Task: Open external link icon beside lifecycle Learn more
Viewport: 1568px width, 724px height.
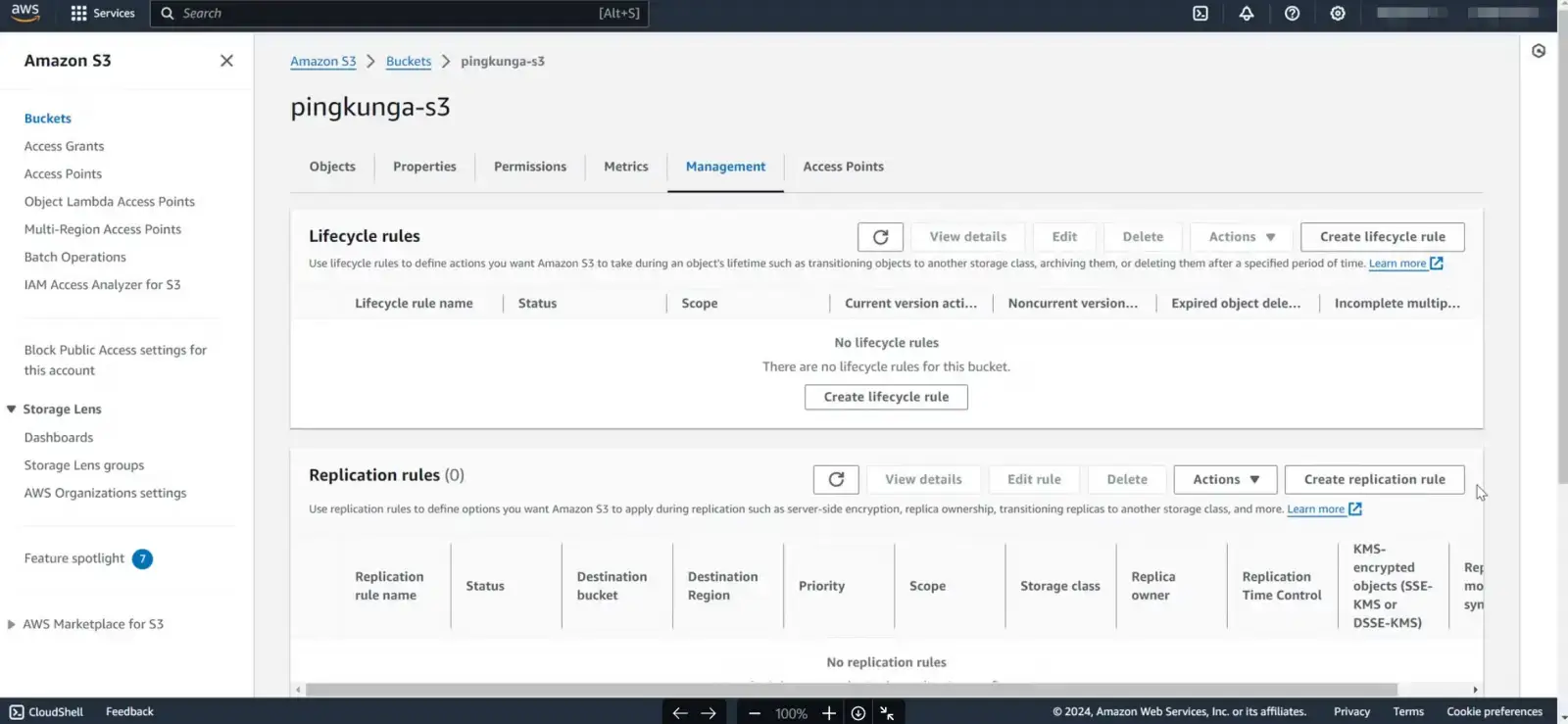Action: [1437, 264]
